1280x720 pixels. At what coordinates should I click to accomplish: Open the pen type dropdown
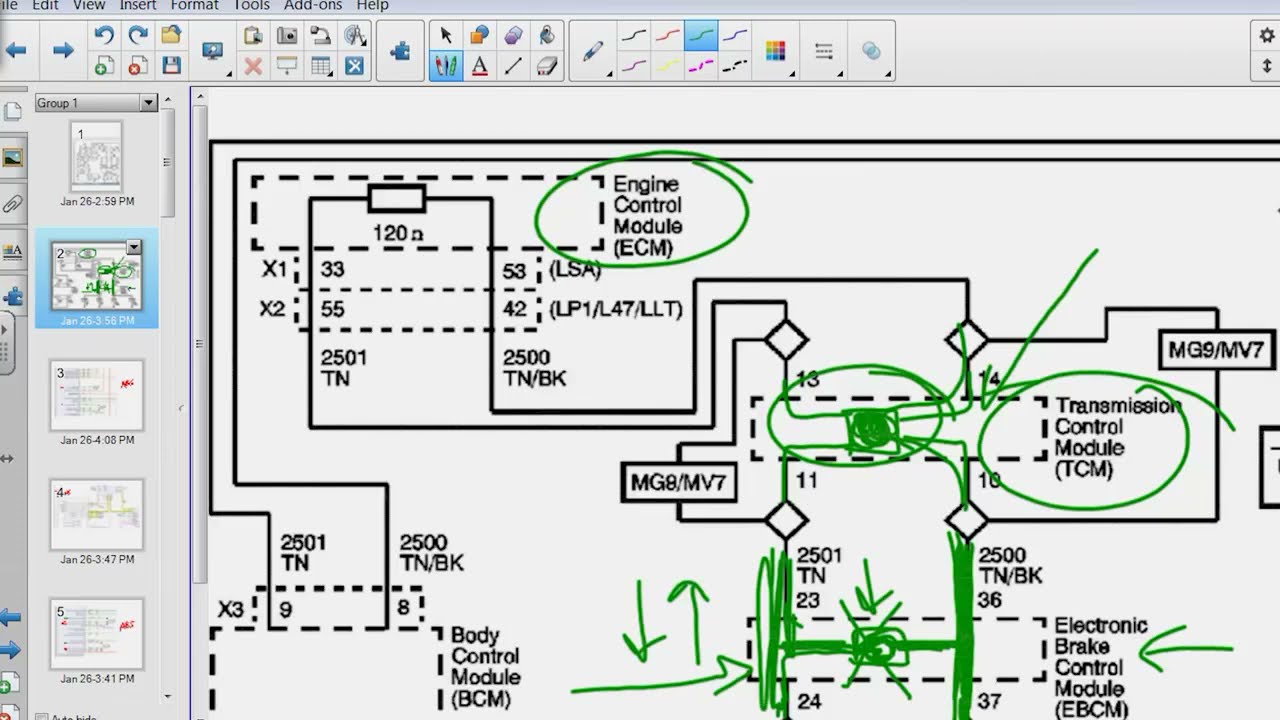[594, 51]
